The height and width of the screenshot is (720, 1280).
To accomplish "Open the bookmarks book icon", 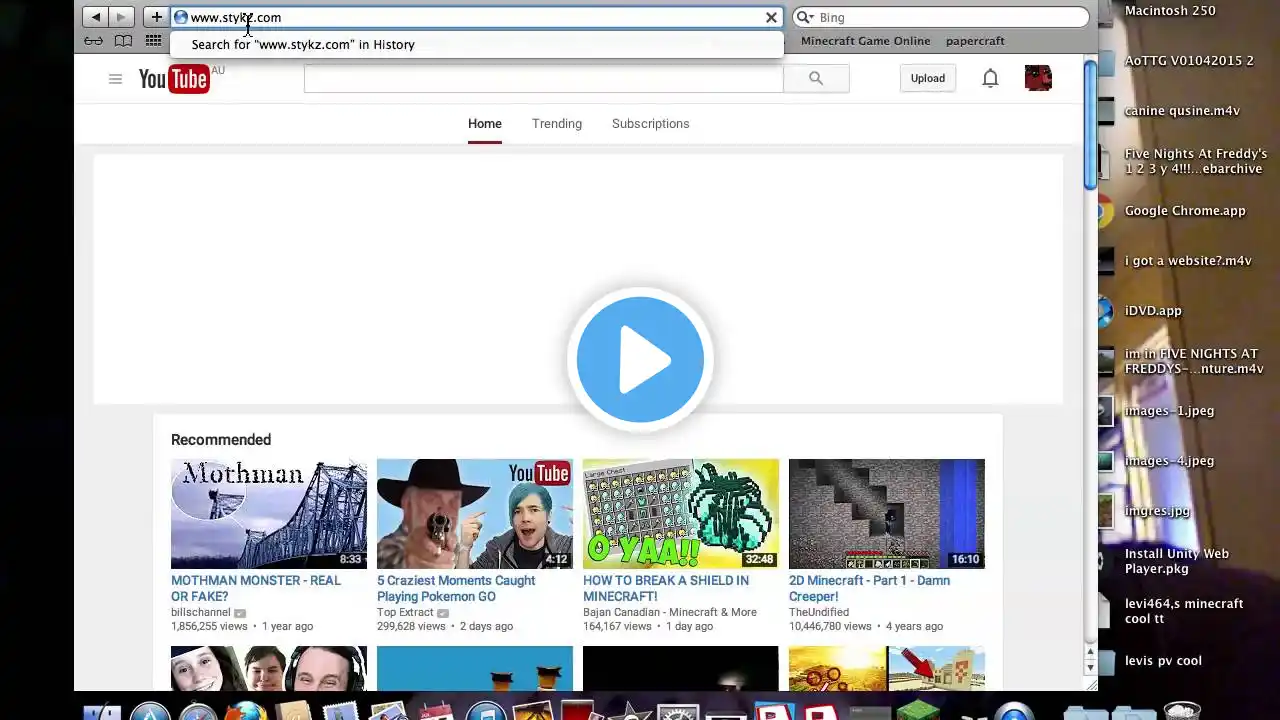I will [x=123, y=41].
